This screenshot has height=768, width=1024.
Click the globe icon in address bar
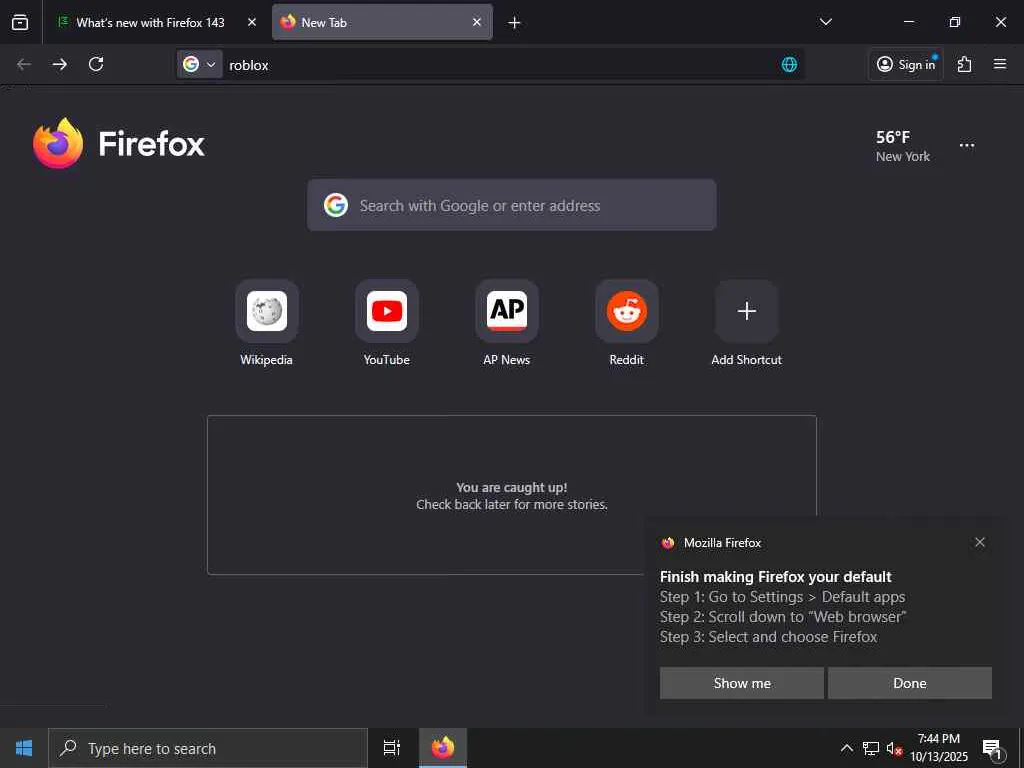point(789,64)
